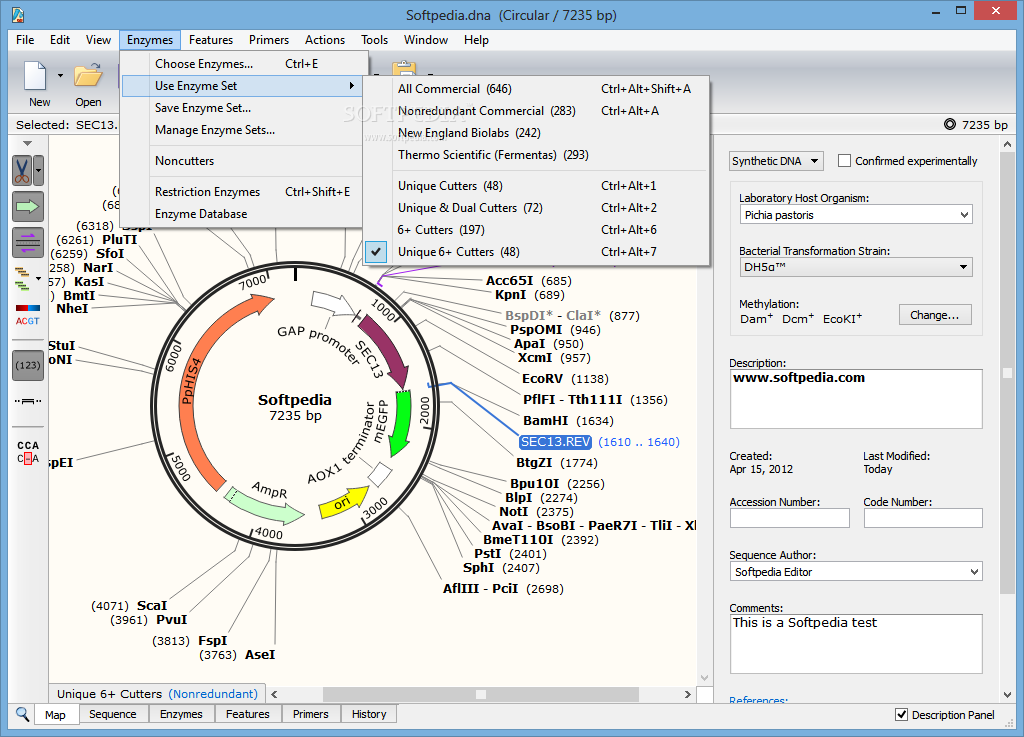The height and width of the screenshot is (737, 1024).
Task: Open the Actions menu
Action: [325, 40]
